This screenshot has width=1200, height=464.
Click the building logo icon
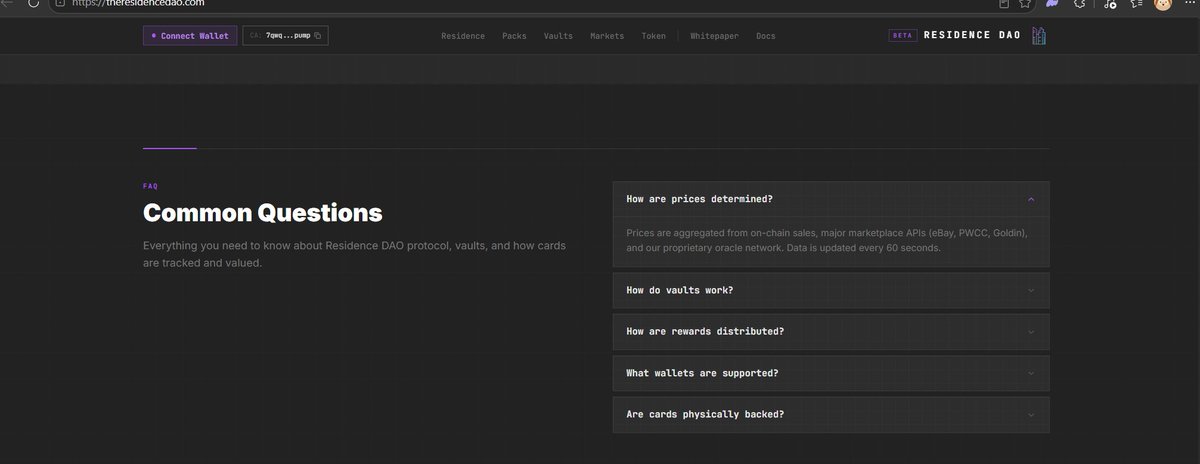[x=1039, y=36]
